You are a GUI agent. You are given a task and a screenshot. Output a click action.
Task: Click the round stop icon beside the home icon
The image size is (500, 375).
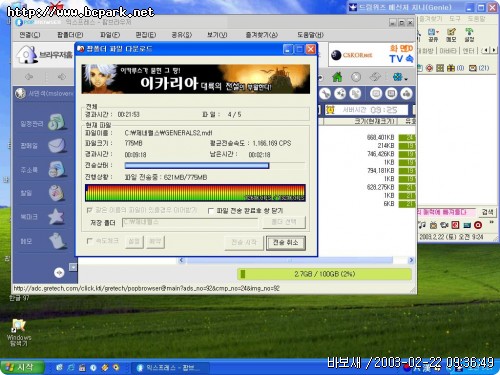pos(356,77)
